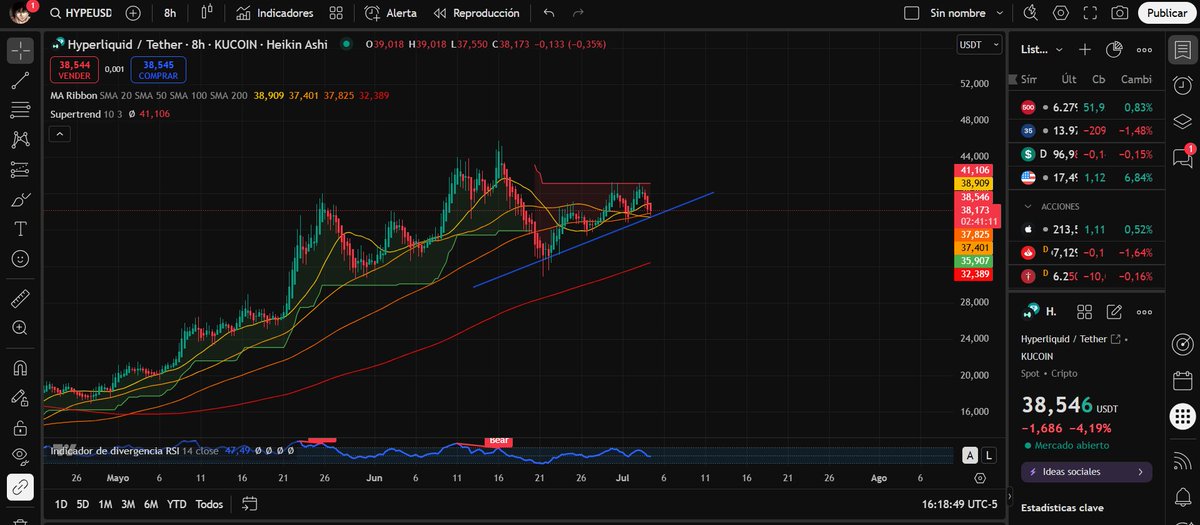
Task: Select watchlist row showing 0,83% change
Action: tap(1087, 107)
